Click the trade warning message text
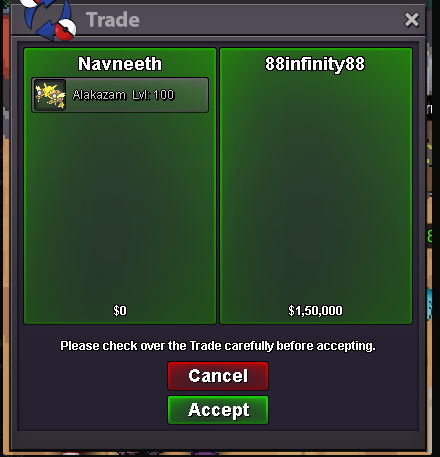Image resolution: width=440 pixels, height=457 pixels. 218,346
